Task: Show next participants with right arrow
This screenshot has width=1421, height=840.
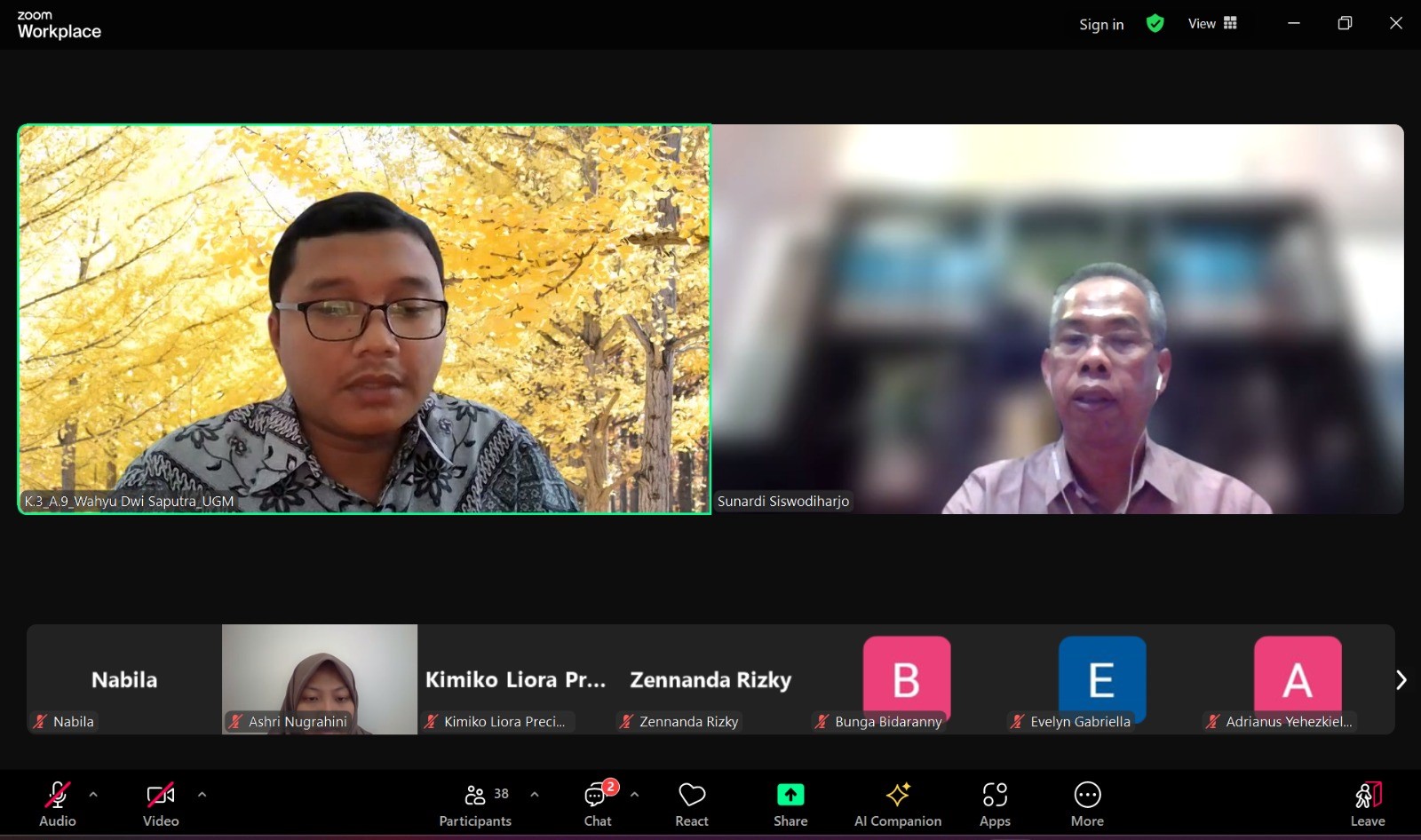Action: (1401, 680)
